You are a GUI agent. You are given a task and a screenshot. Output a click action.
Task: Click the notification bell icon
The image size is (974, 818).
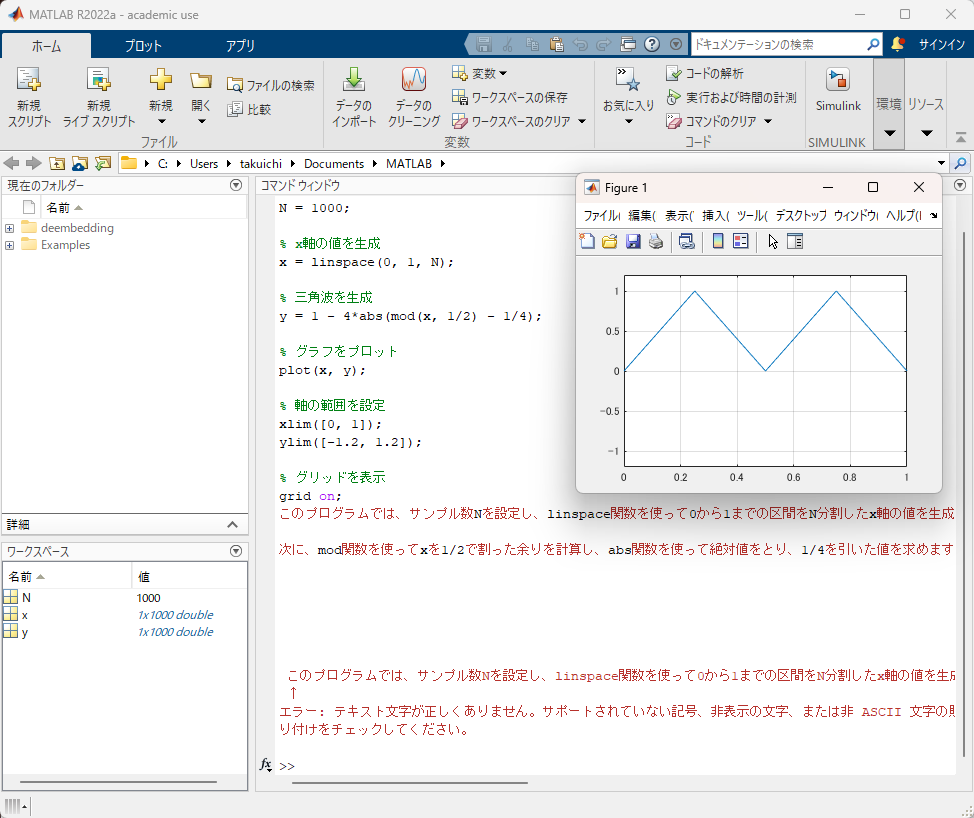[897, 44]
